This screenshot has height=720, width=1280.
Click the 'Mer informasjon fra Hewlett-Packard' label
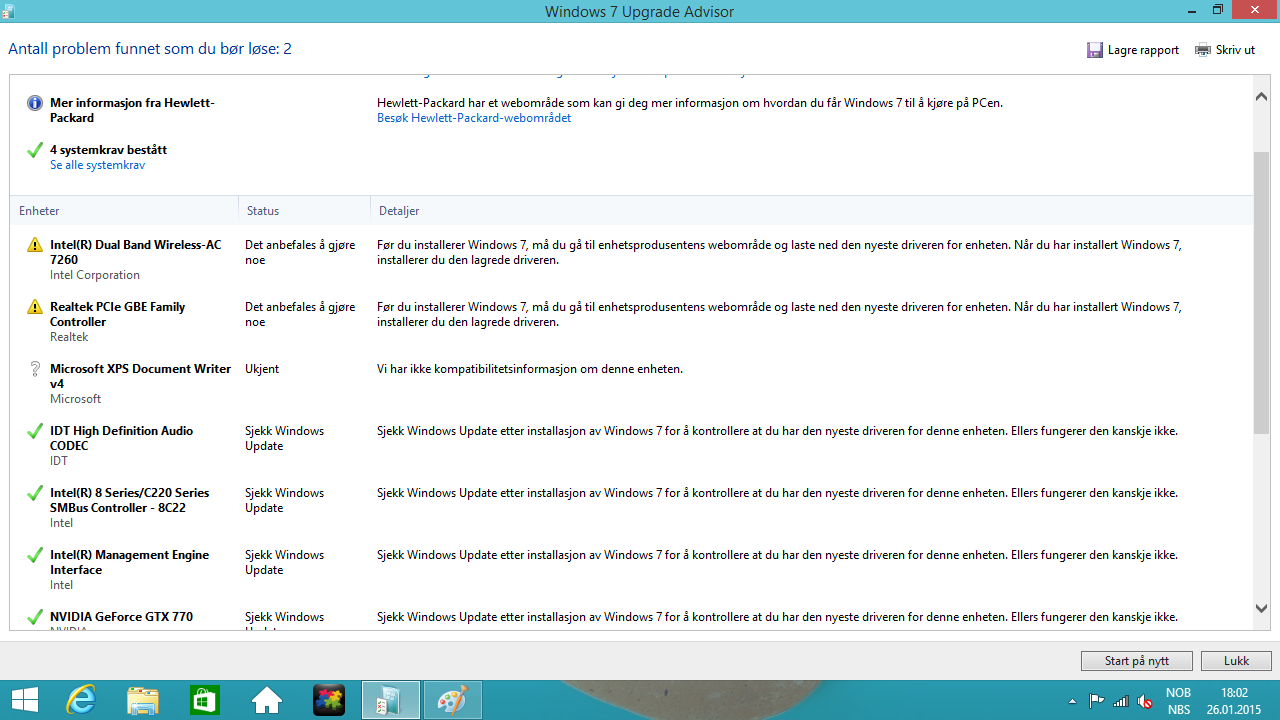tap(132, 110)
